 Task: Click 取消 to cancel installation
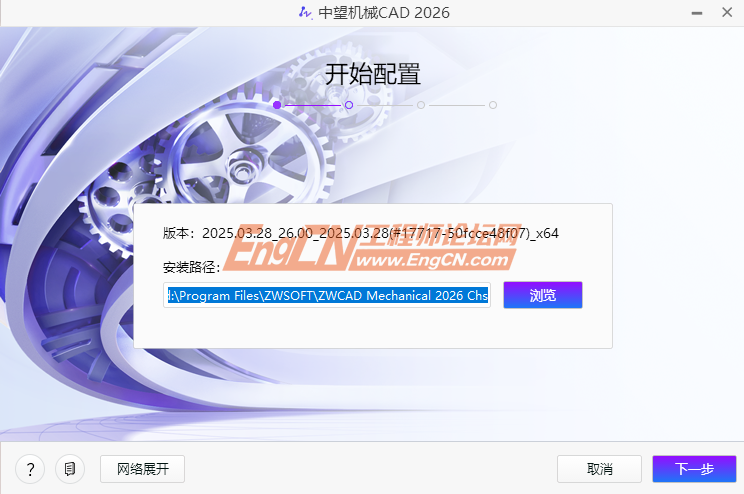(599, 469)
